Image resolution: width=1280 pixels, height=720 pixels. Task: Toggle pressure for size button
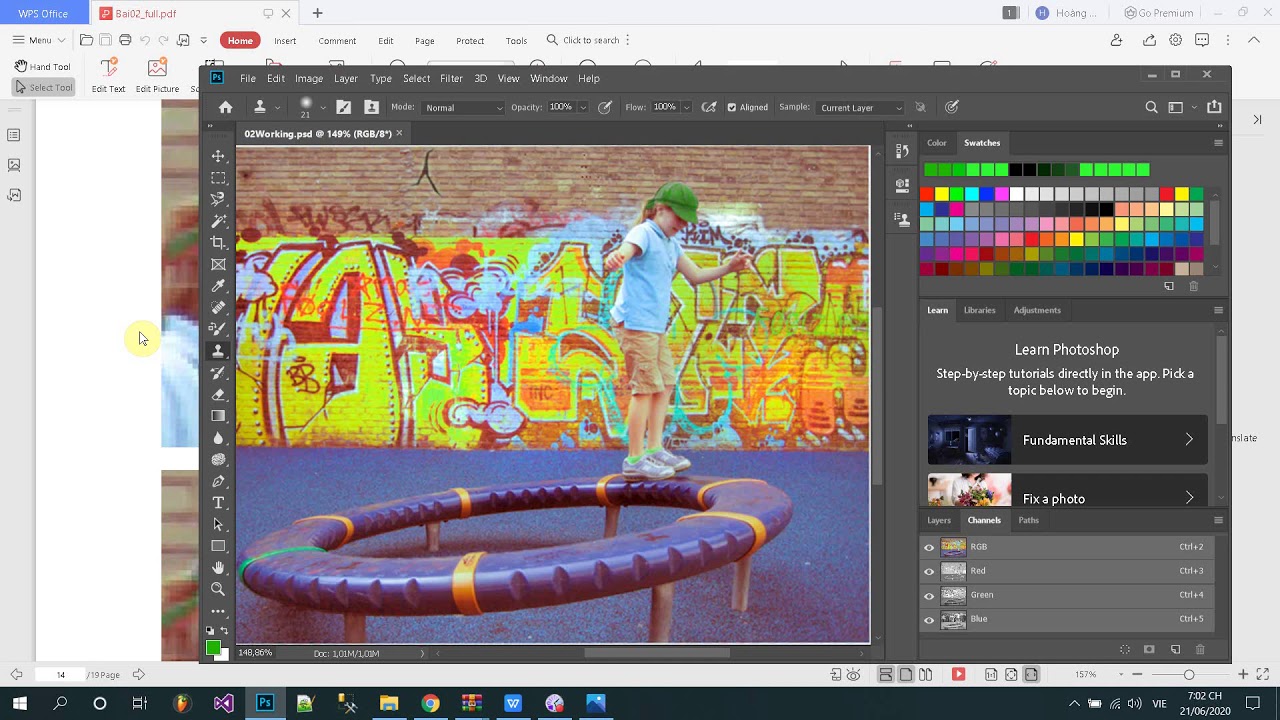point(952,107)
